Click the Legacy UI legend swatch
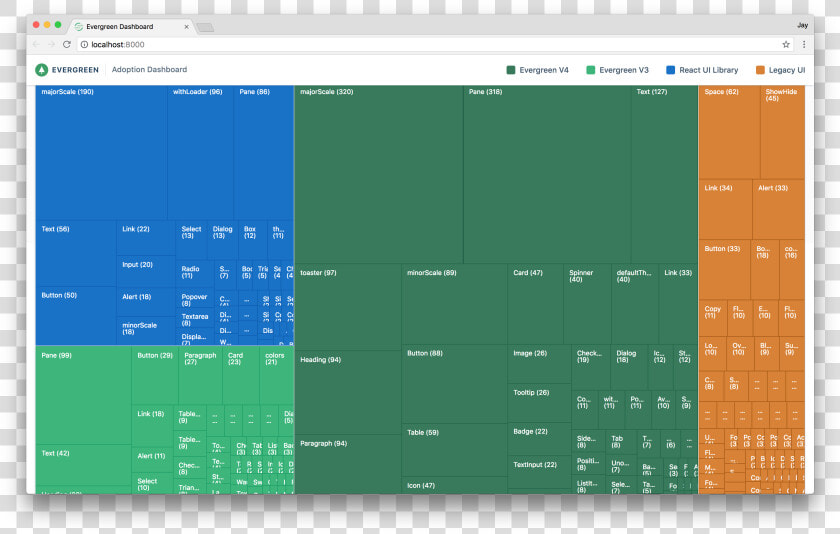Image resolution: width=840 pixels, height=534 pixels. (x=760, y=70)
